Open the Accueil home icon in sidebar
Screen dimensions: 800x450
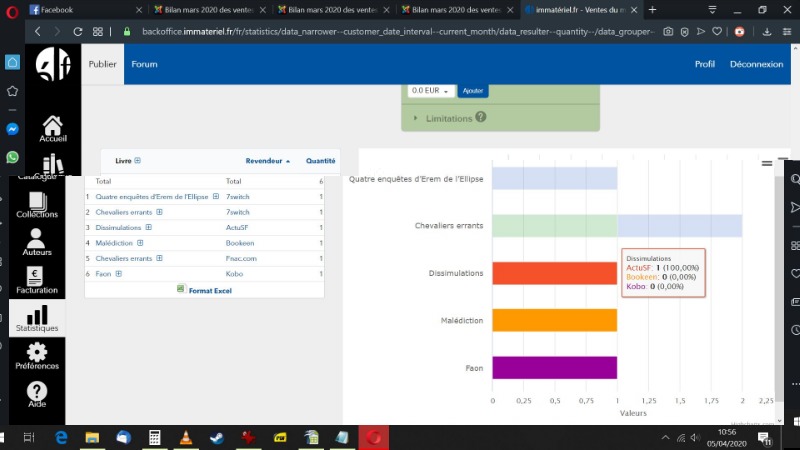(52, 126)
